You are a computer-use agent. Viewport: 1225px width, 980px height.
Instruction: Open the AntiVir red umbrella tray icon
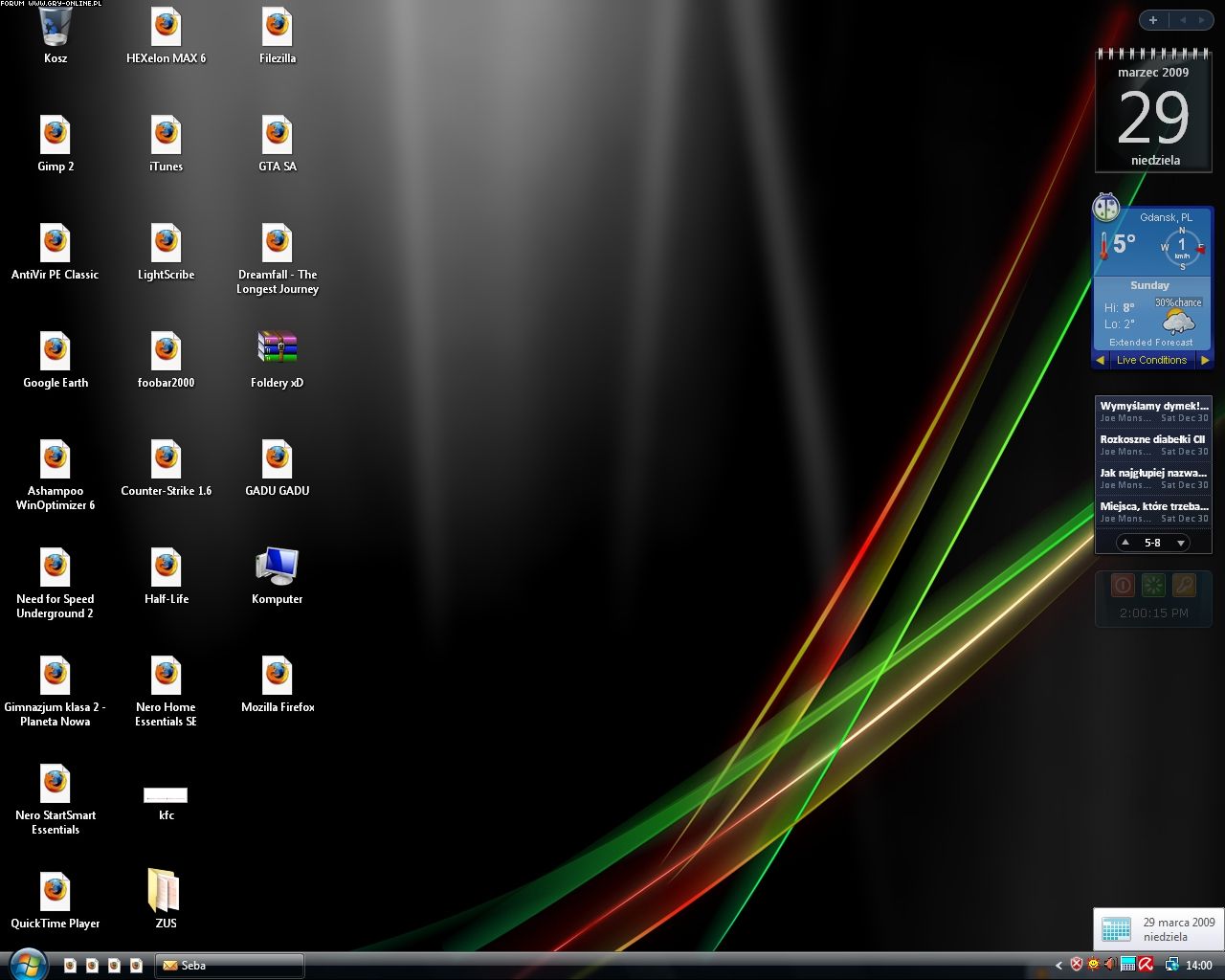point(1146,965)
